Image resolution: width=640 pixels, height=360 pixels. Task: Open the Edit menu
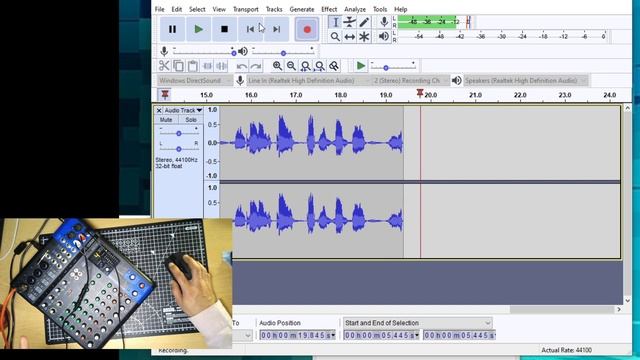pyautogui.click(x=177, y=9)
